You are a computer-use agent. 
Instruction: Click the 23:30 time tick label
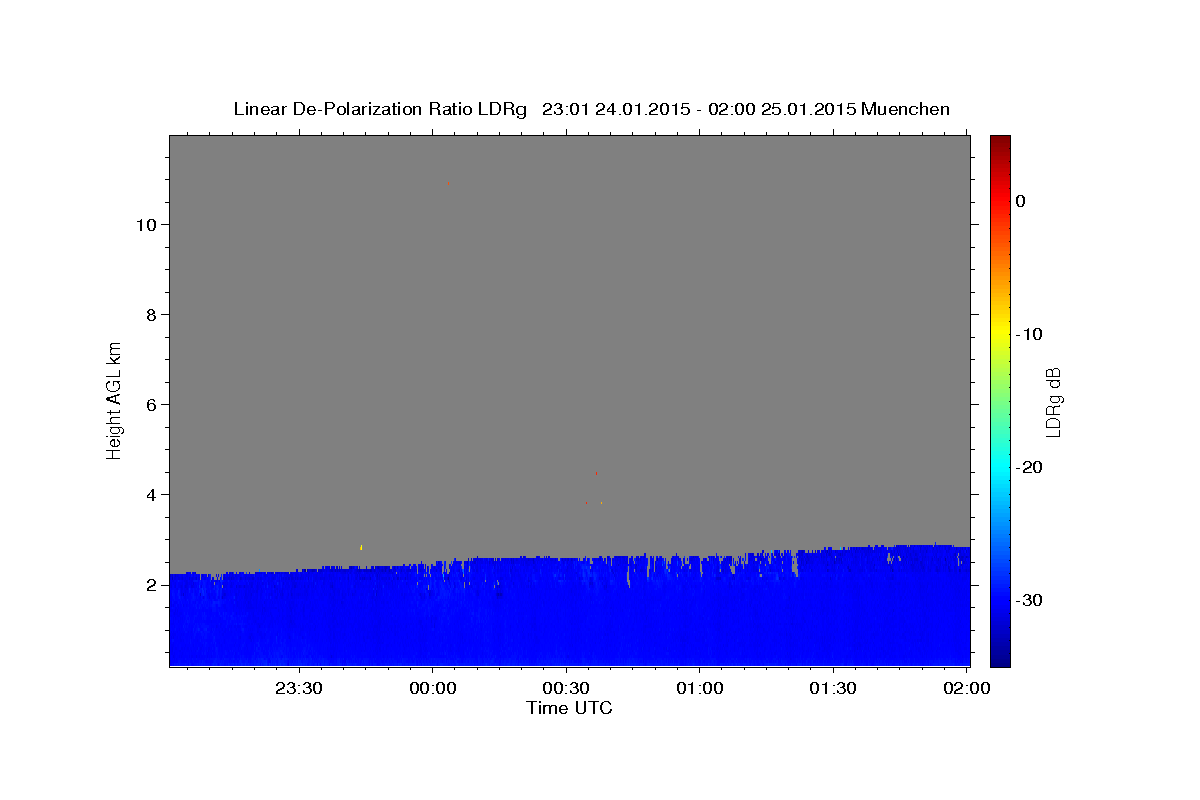pos(299,688)
